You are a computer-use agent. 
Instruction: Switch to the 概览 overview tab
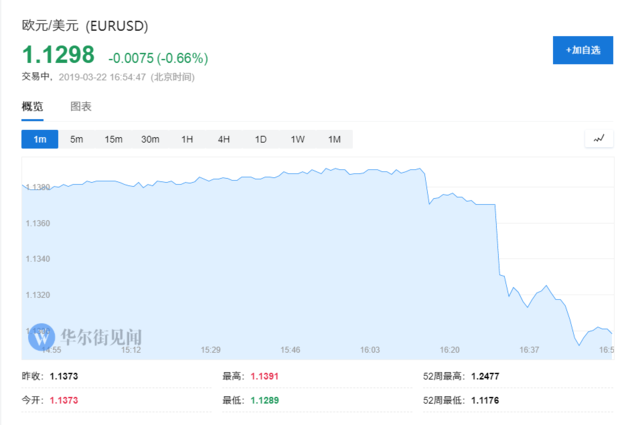click(x=33, y=106)
